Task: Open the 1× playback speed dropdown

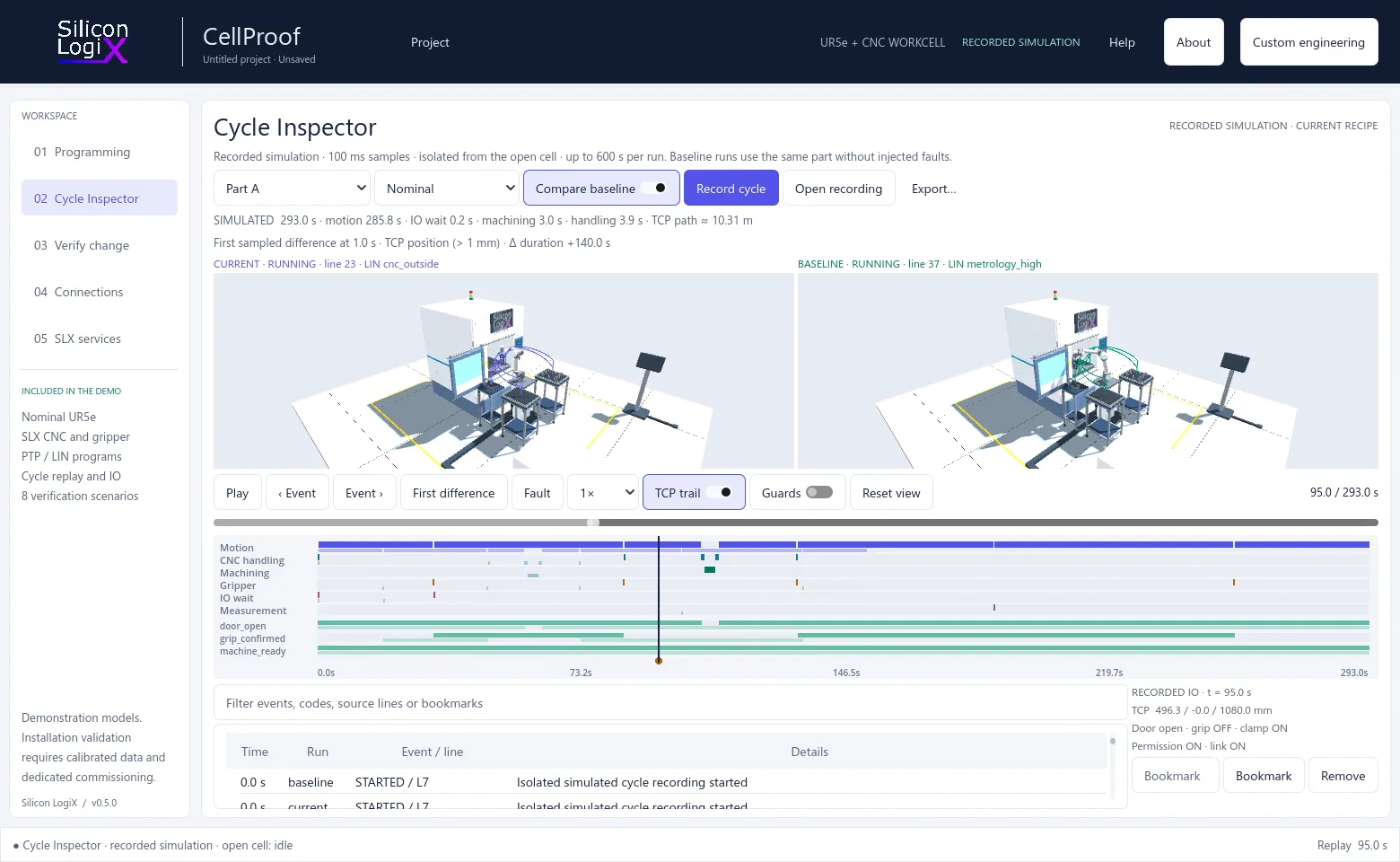Action: pos(603,493)
